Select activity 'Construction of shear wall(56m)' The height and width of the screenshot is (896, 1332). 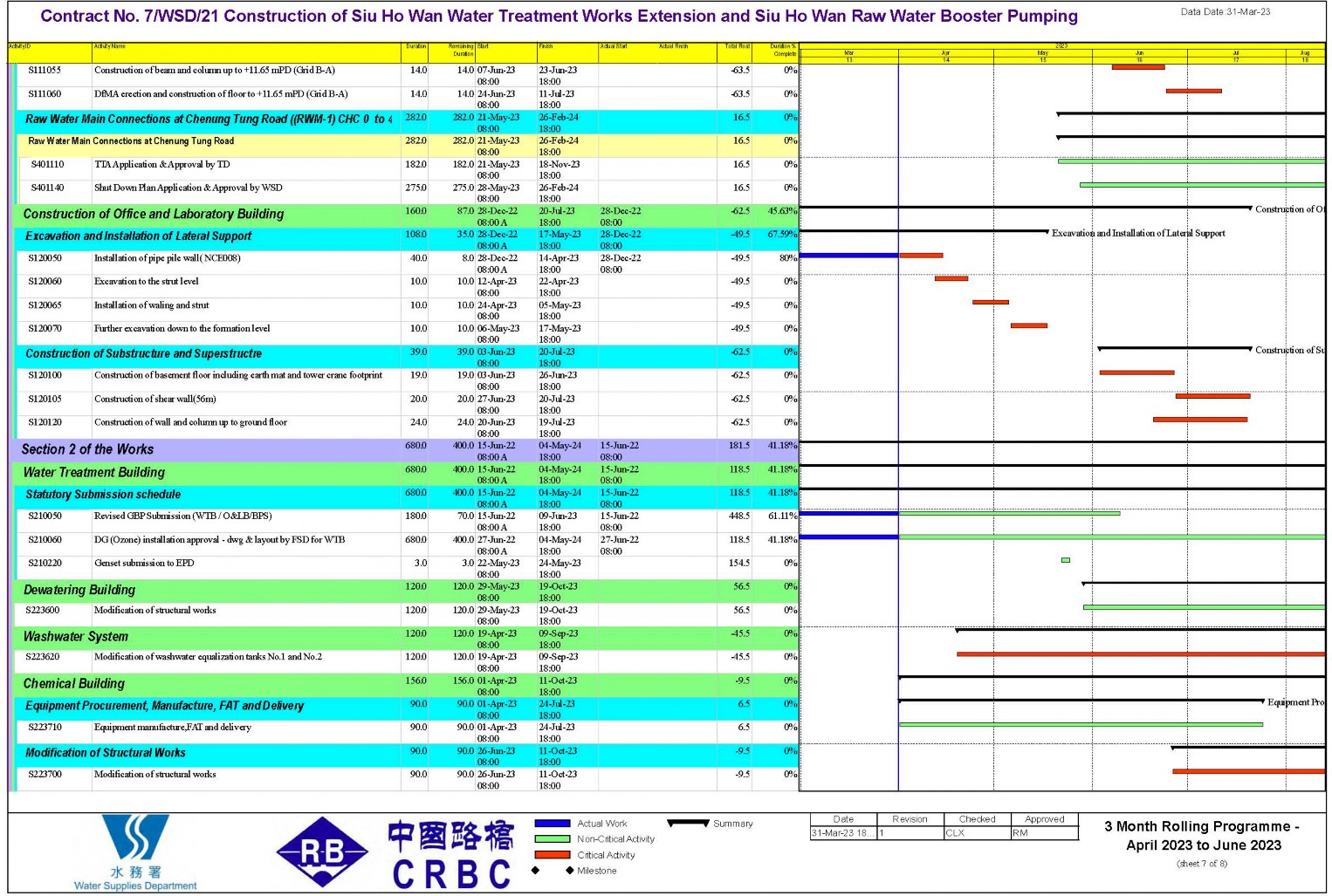(x=154, y=400)
